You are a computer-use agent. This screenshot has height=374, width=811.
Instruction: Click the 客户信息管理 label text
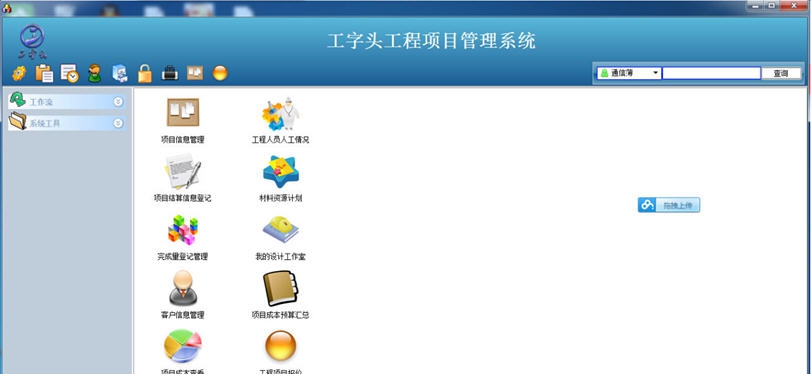[183, 315]
